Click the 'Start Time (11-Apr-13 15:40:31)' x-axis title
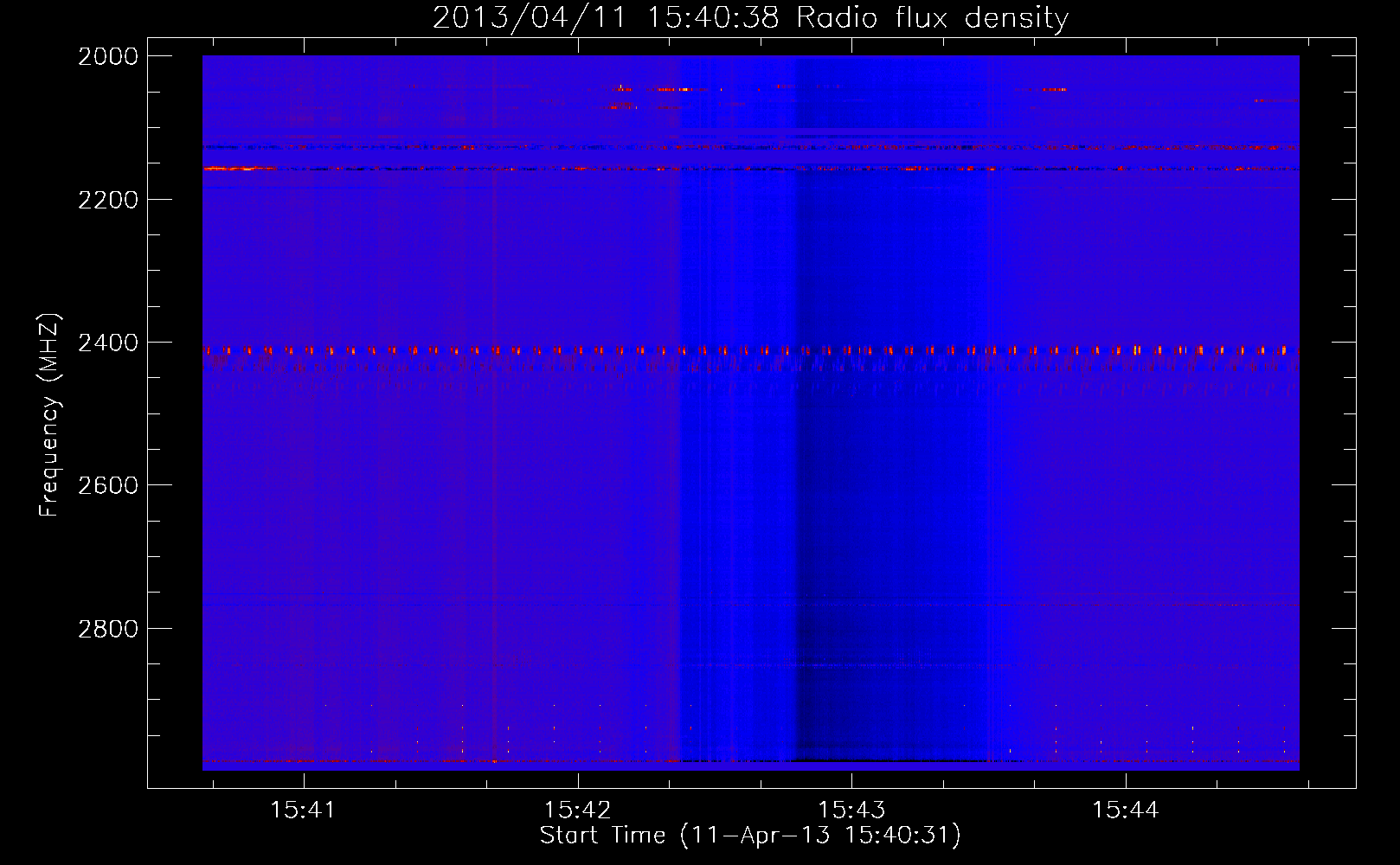Viewport: 1400px width, 865px height. 750,836
